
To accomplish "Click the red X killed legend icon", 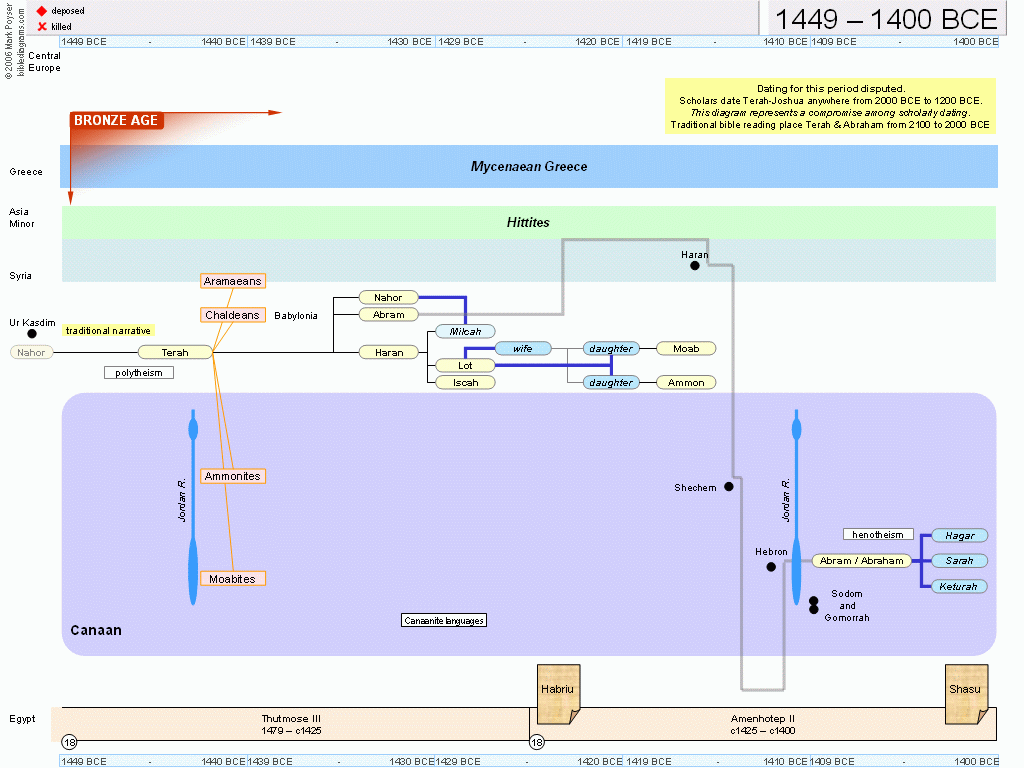I will pos(42,26).
